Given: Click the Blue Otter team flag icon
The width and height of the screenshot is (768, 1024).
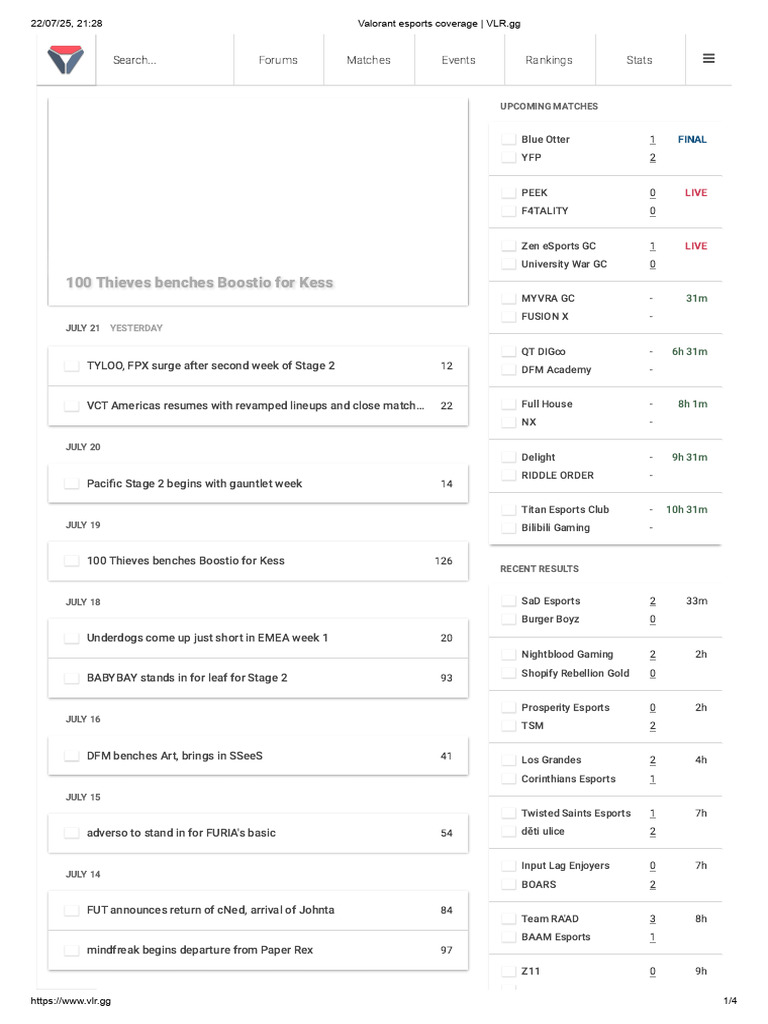Looking at the screenshot, I should (x=509, y=140).
